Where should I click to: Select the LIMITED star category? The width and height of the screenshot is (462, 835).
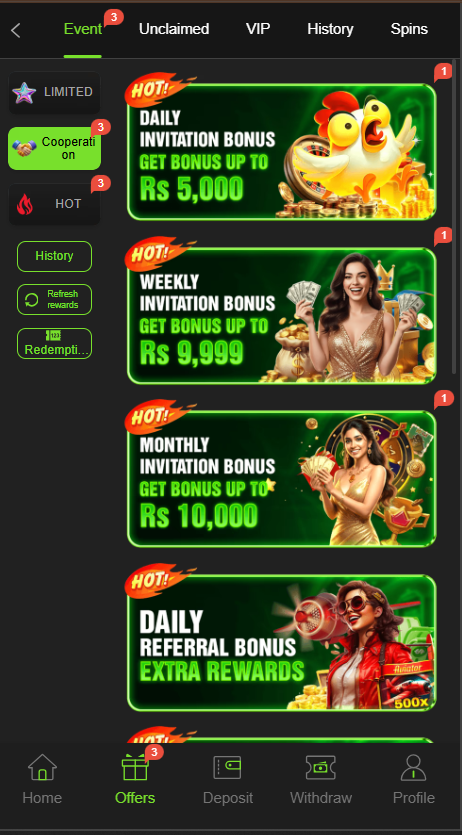tap(54, 93)
